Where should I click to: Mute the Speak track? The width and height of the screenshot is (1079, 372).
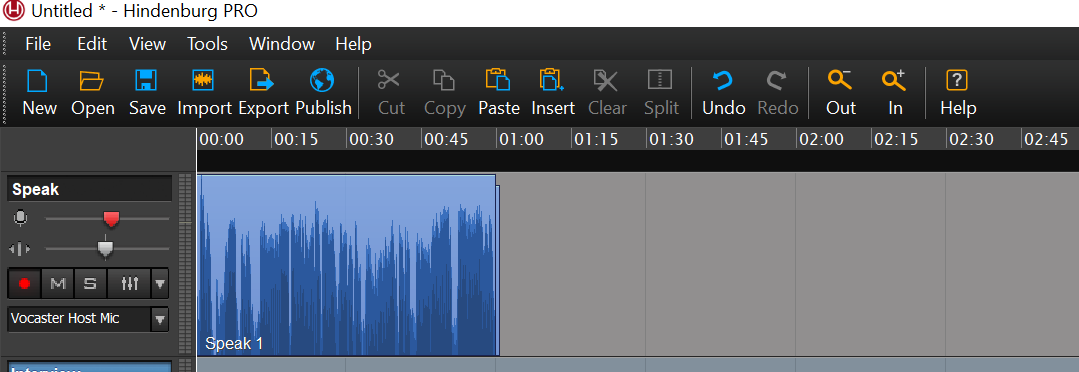(x=58, y=283)
